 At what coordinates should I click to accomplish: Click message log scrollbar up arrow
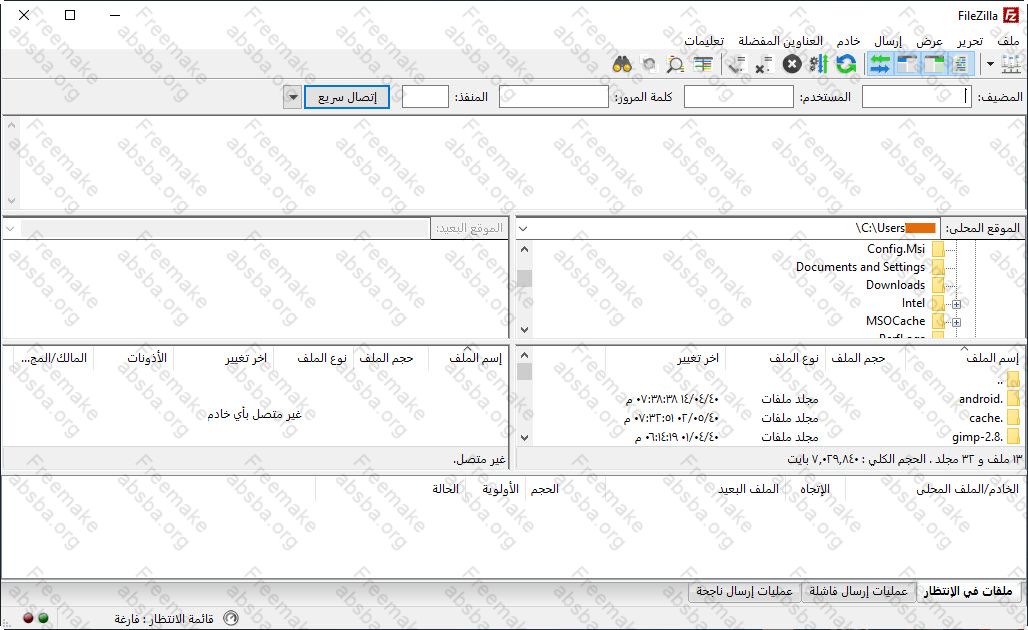pos(11,125)
